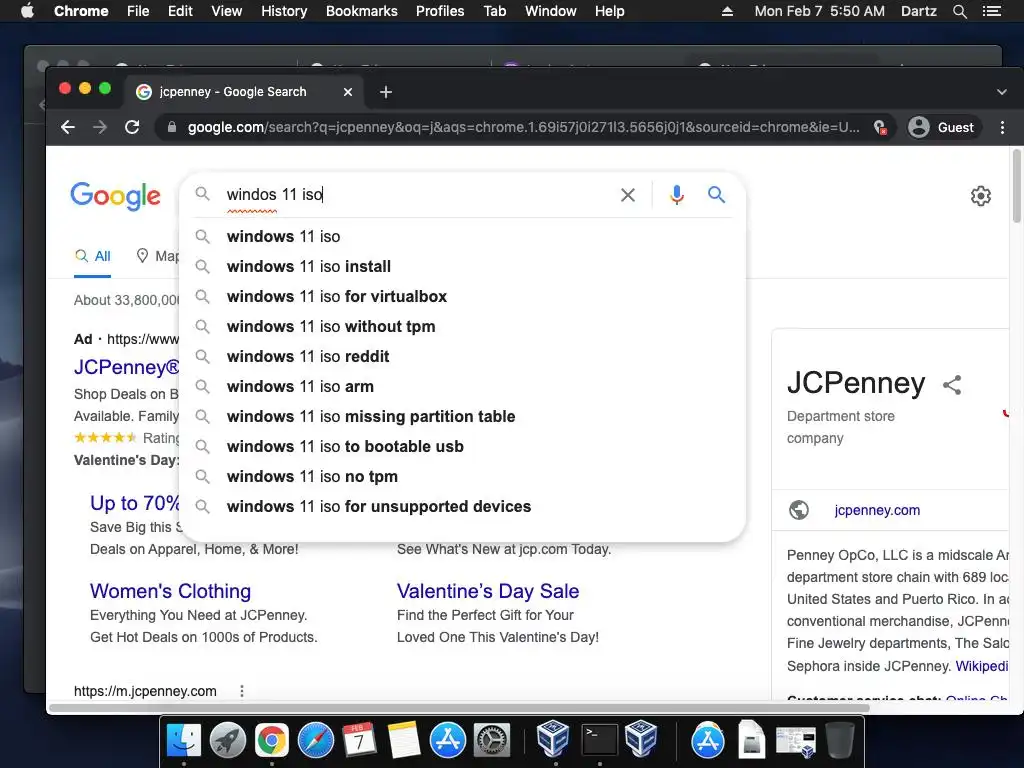The width and height of the screenshot is (1024, 768).
Task: Click the eject icon in the menu bar
Action: tap(727, 11)
